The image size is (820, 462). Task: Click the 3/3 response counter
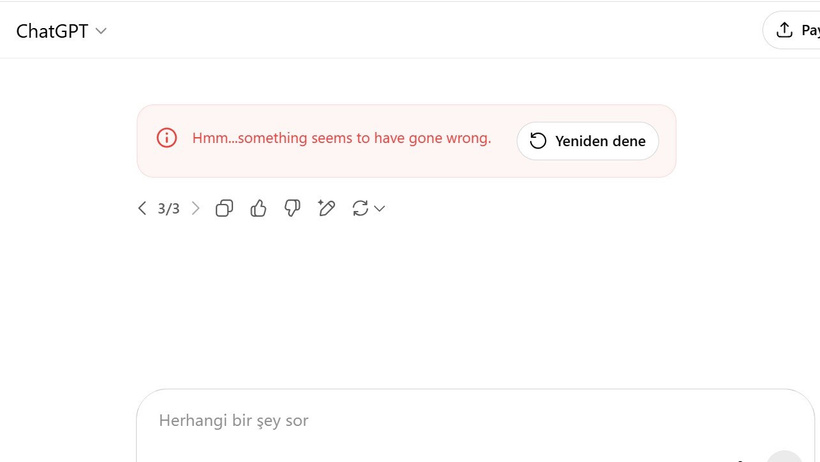coord(168,209)
